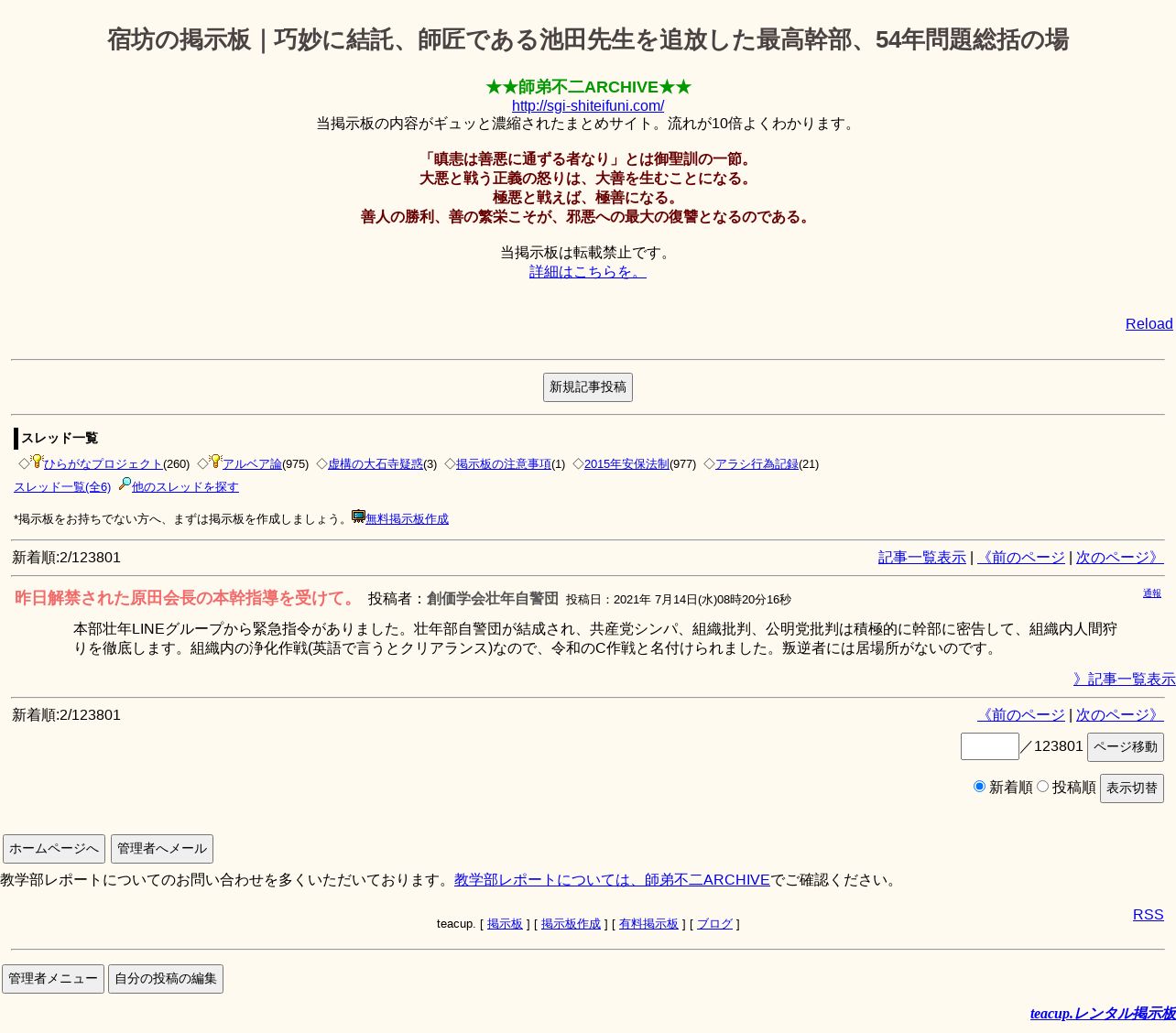The width and height of the screenshot is (1176, 1033).
Task: Click the 自分の投稿の編集 button
Action: pyautogui.click(x=166, y=979)
